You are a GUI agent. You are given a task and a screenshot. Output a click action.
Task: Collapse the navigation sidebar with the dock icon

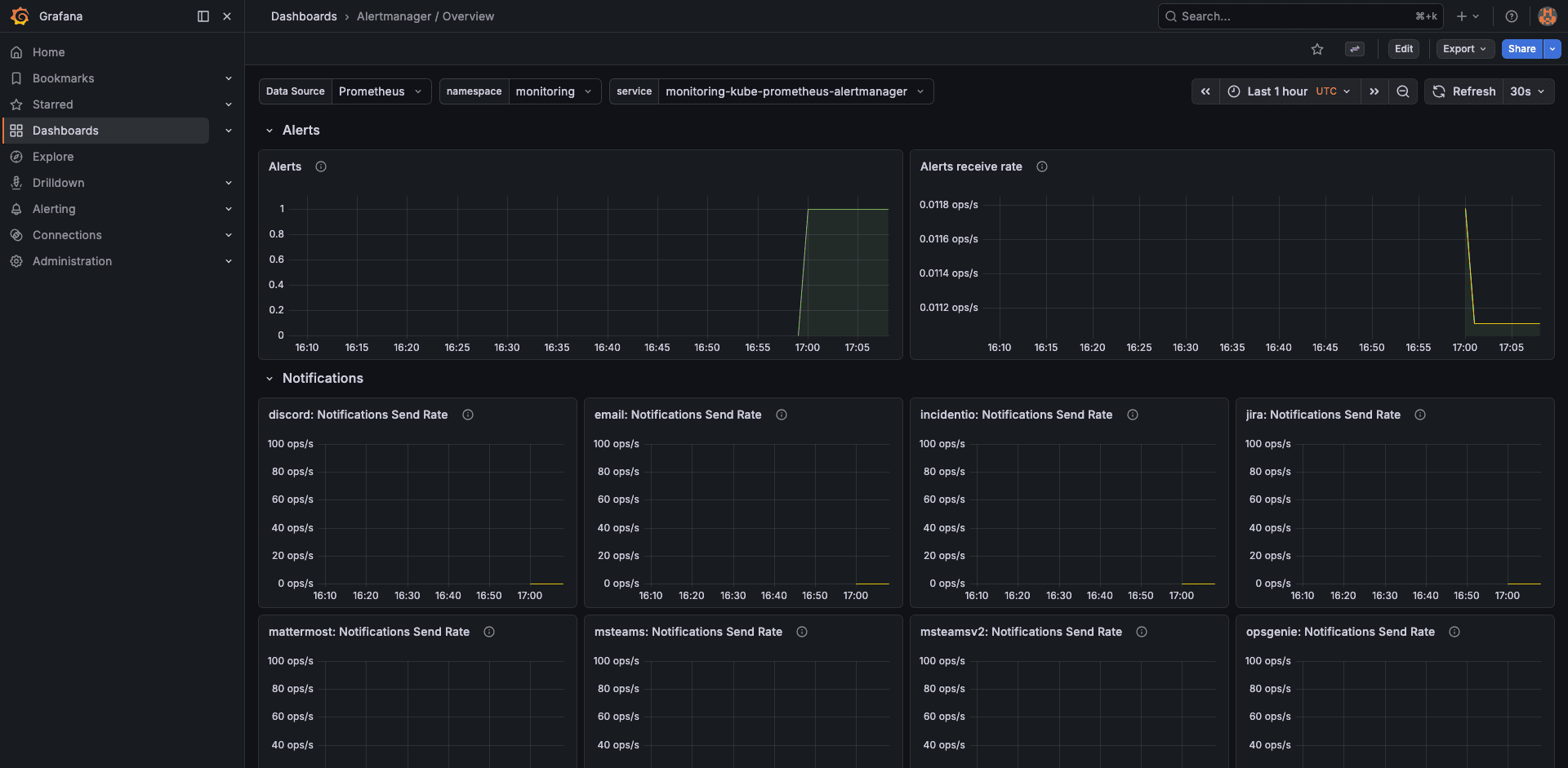click(202, 16)
